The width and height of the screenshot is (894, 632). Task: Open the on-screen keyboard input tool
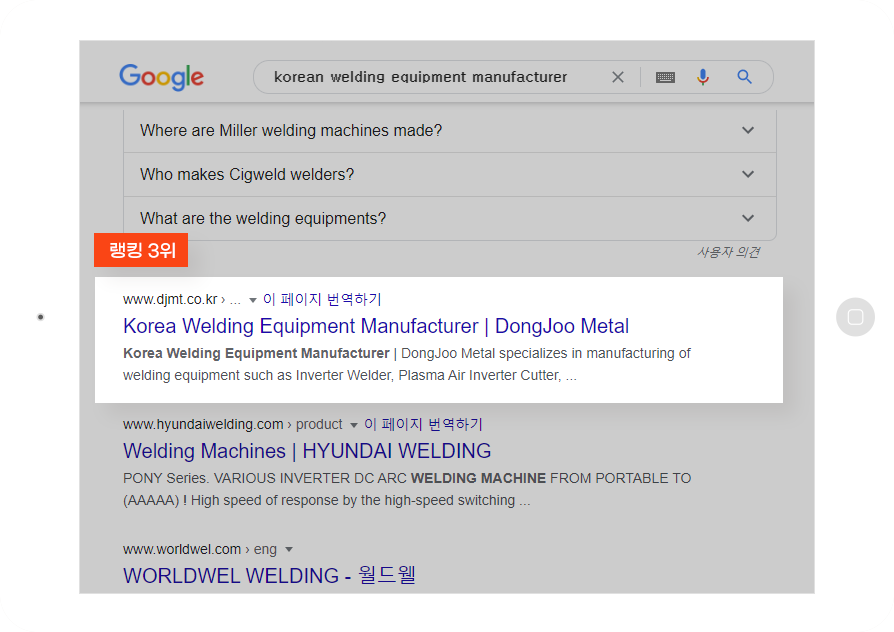click(665, 77)
